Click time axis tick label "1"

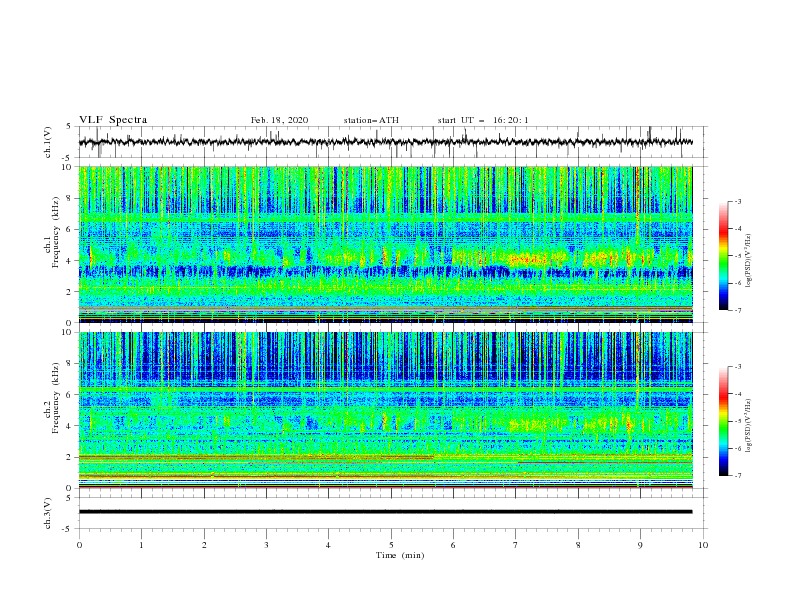point(141,545)
